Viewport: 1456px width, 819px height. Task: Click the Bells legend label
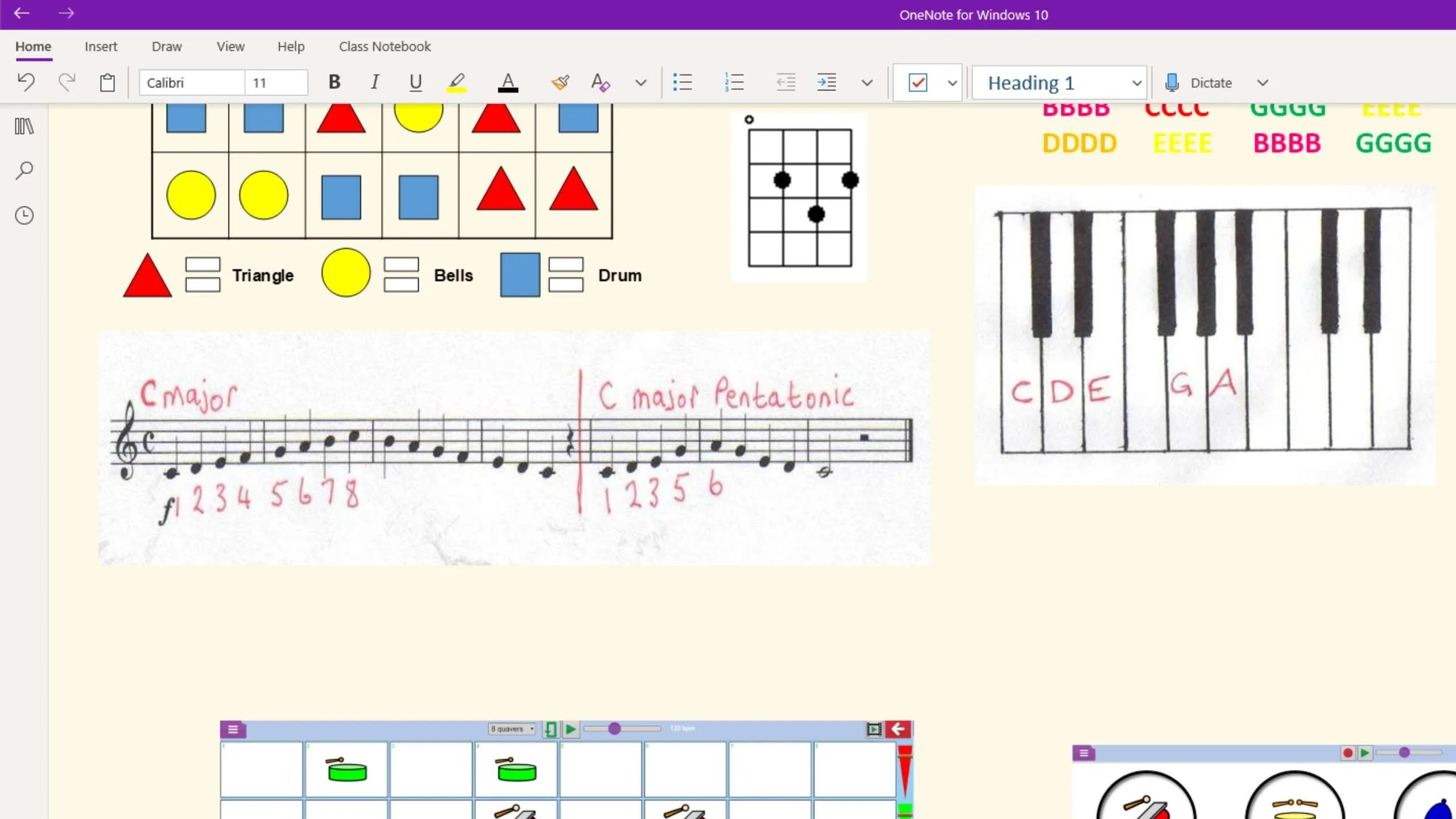click(x=453, y=275)
